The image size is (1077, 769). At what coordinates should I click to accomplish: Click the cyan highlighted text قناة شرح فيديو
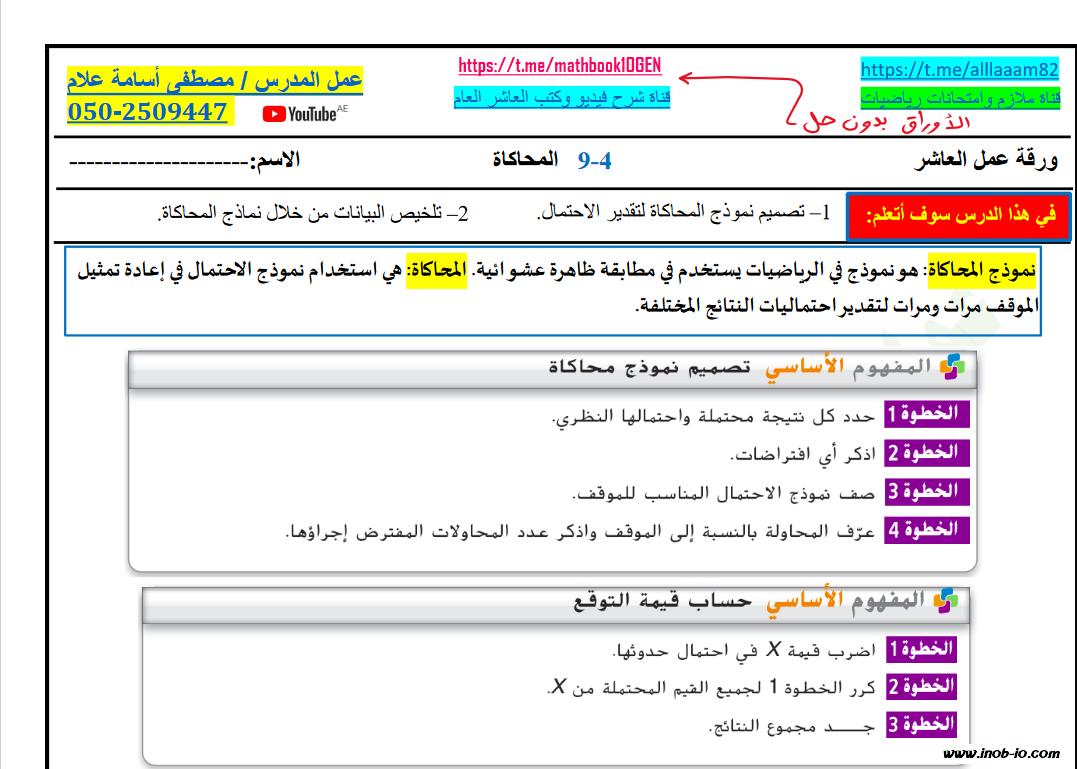(561, 98)
